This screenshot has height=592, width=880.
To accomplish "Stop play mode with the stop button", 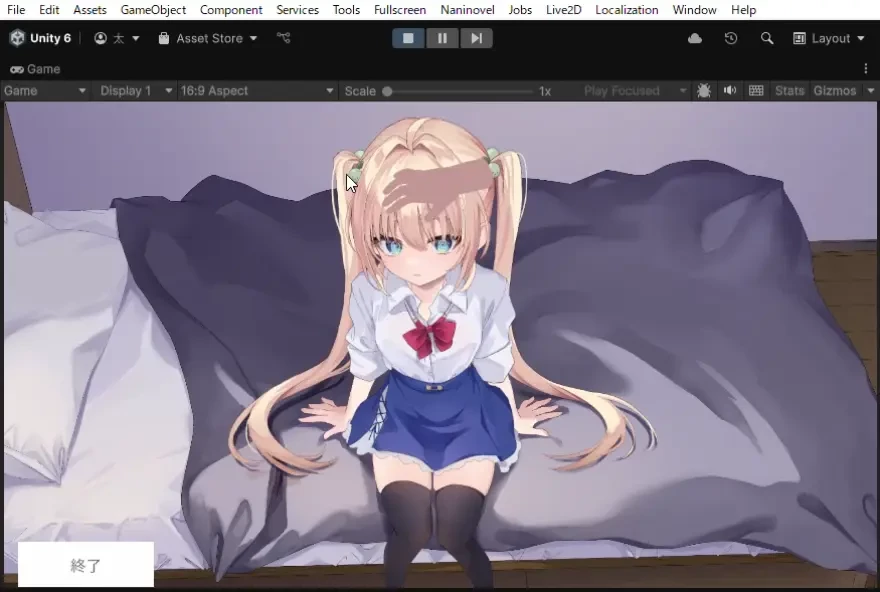I will (x=408, y=38).
